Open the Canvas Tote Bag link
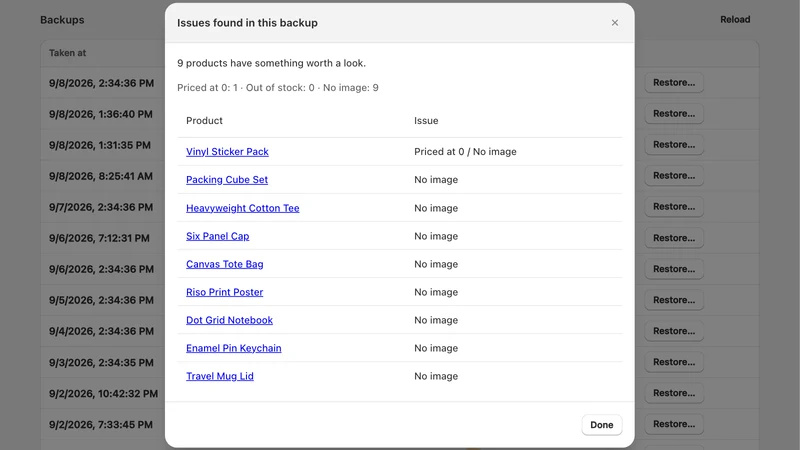800x450 pixels. click(224, 264)
